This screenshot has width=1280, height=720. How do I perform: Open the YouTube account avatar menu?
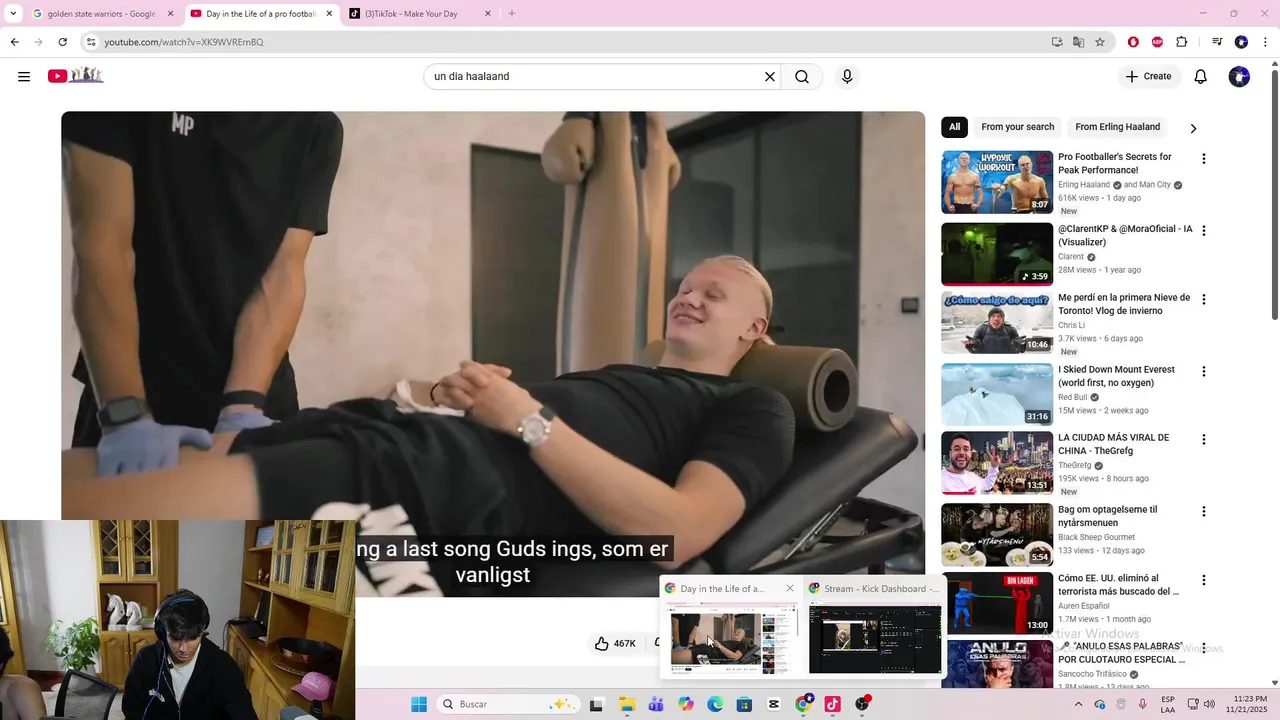(1239, 77)
